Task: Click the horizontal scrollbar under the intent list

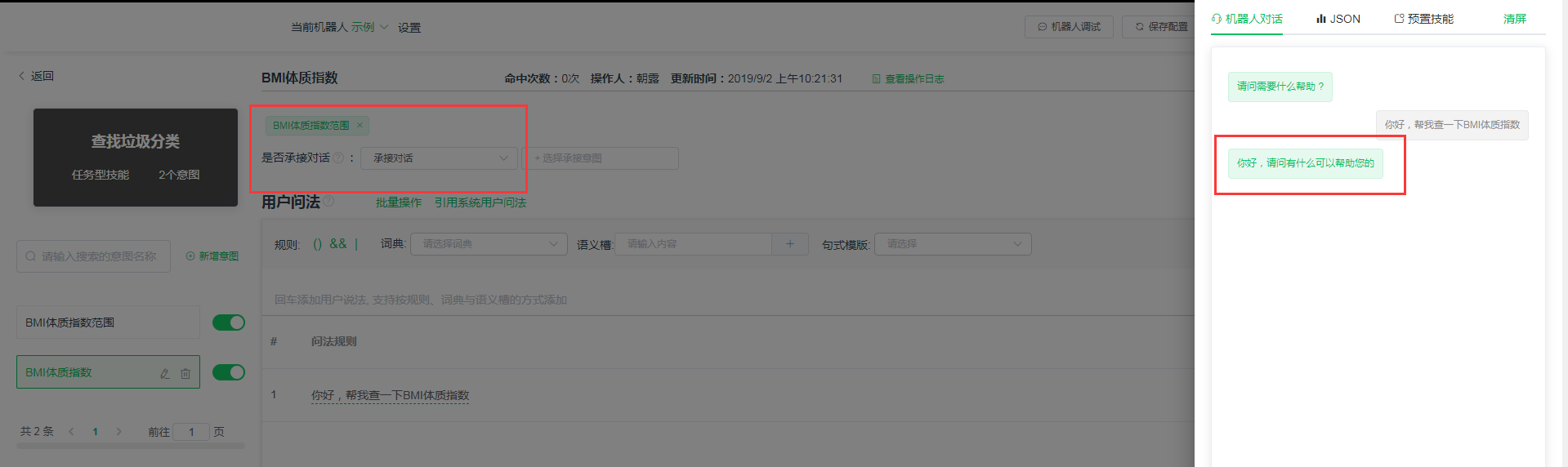Action: point(131,446)
